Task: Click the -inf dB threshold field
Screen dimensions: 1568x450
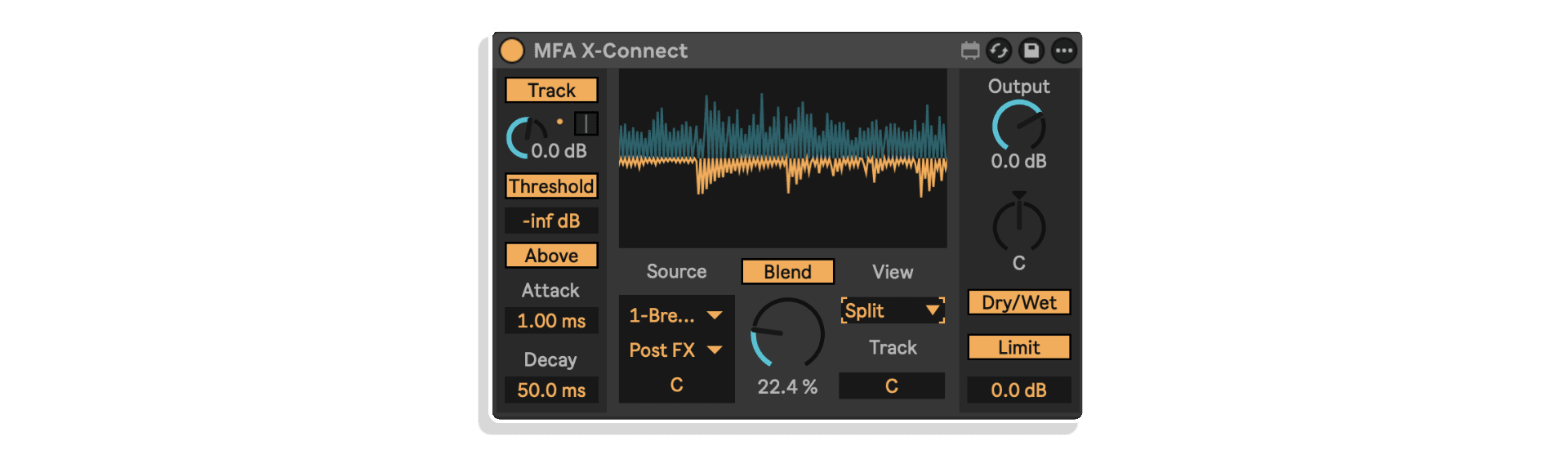Action: pos(551,221)
